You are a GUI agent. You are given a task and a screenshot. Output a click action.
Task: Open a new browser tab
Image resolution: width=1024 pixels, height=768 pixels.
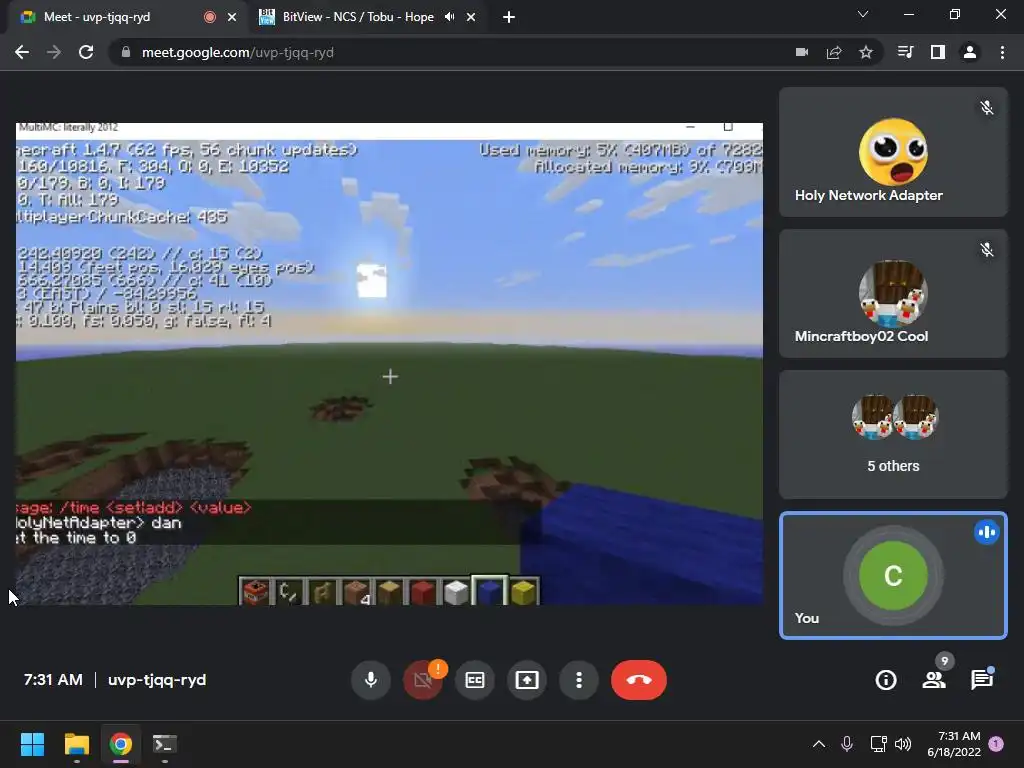pyautogui.click(x=509, y=17)
